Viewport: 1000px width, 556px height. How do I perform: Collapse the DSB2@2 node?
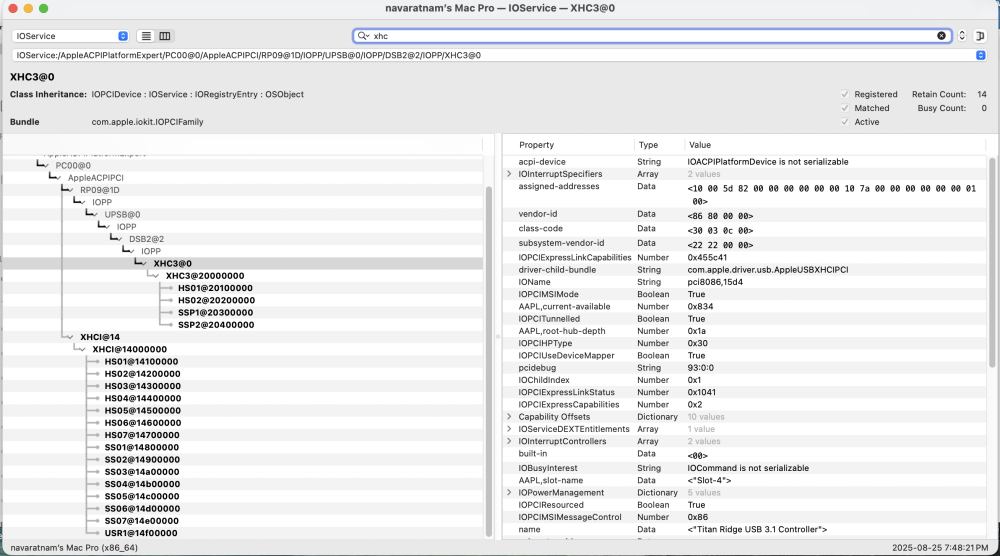click(x=120, y=239)
